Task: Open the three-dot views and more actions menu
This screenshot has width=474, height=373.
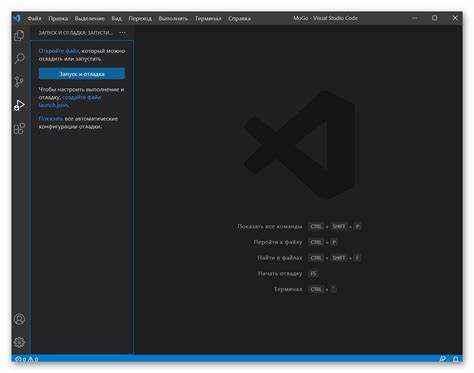Action: (122, 33)
